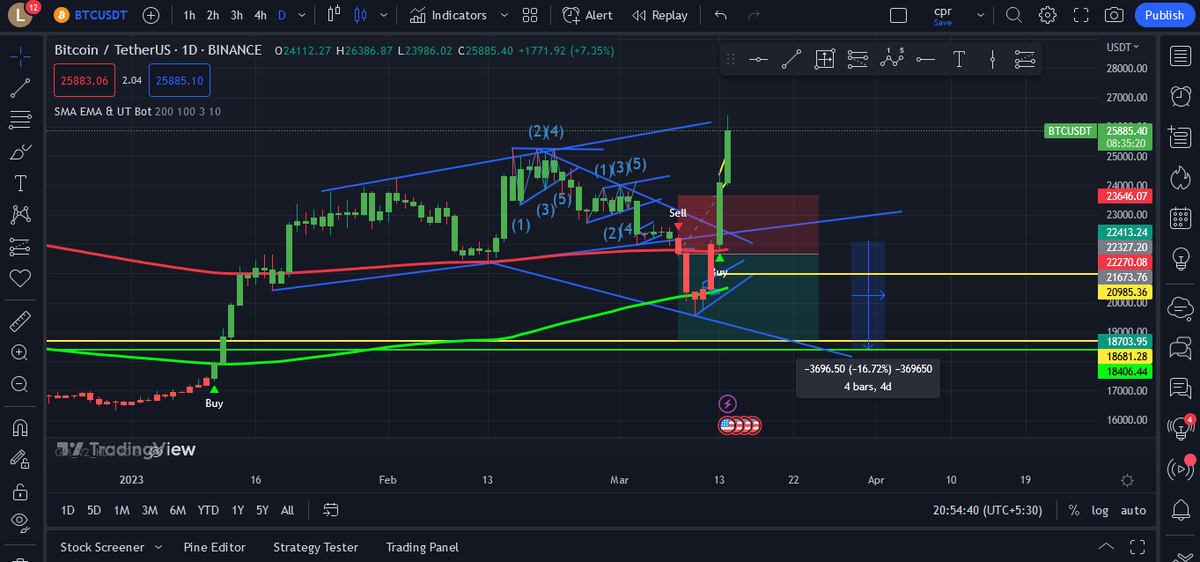The height and width of the screenshot is (562, 1200).
Task: Open the prediction and measurement tools
Action: click(x=19, y=246)
